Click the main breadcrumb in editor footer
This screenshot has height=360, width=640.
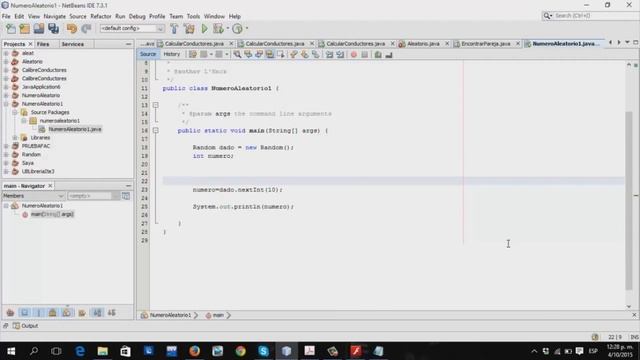click(x=218, y=315)
